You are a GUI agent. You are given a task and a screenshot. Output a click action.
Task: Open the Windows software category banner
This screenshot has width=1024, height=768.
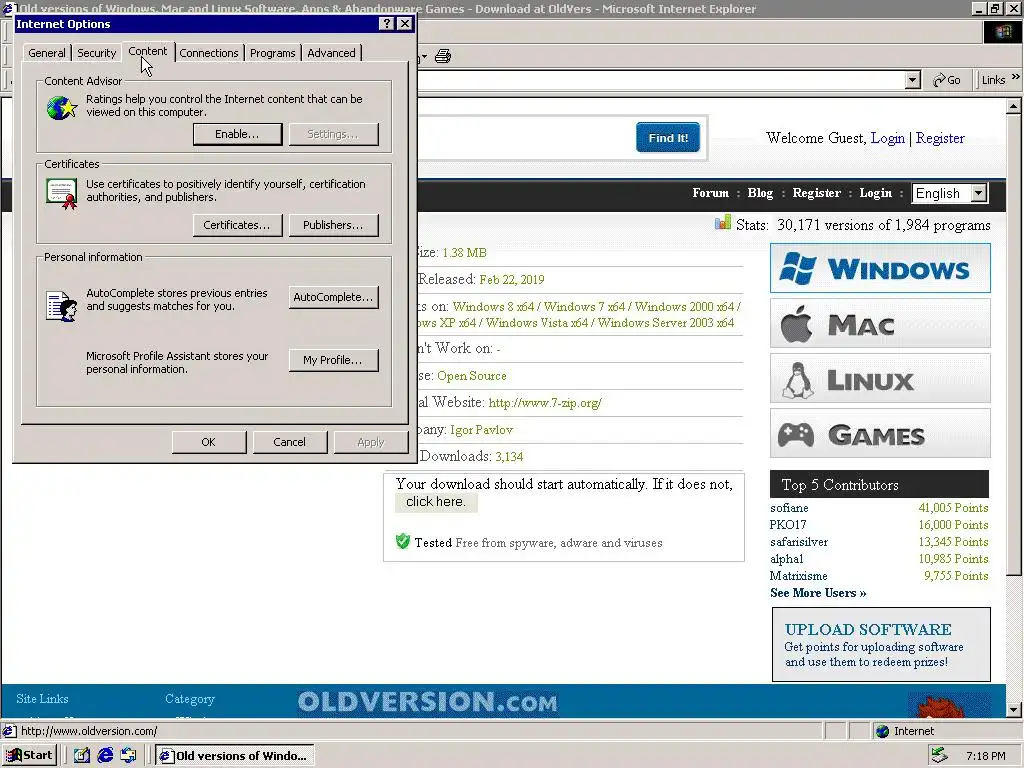(880, 268)
